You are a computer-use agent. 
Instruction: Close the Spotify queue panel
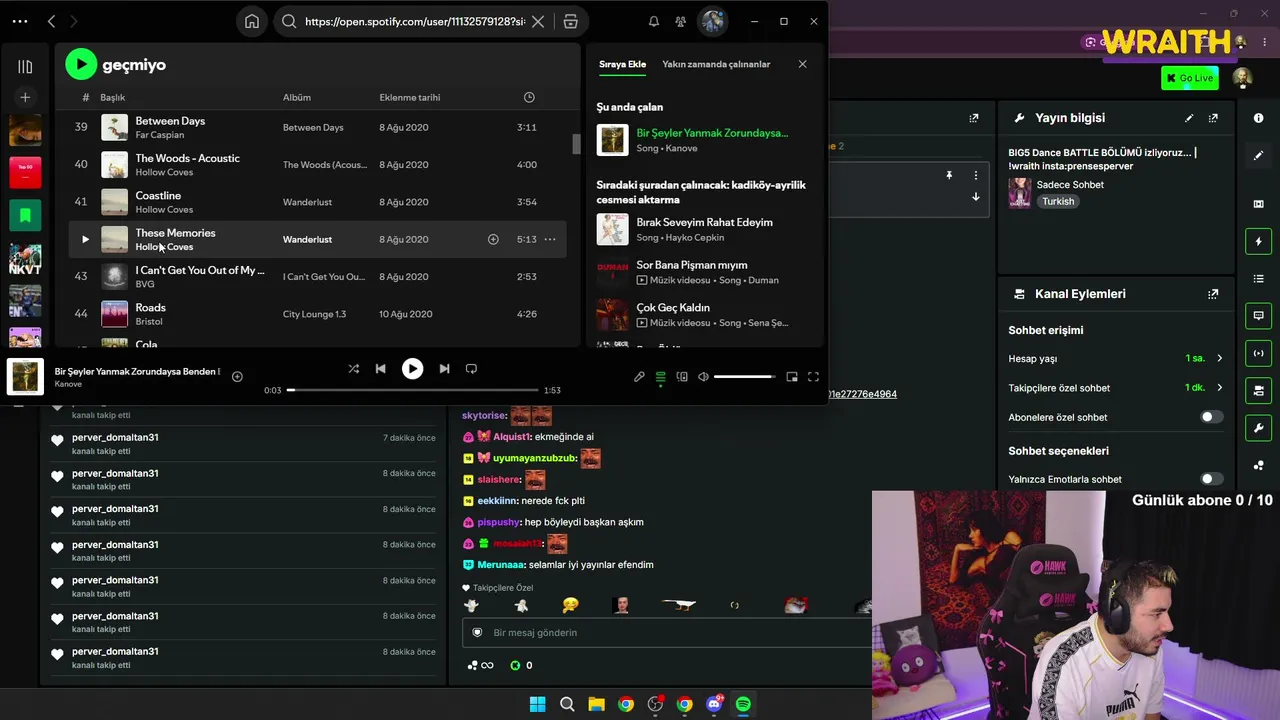802,64
